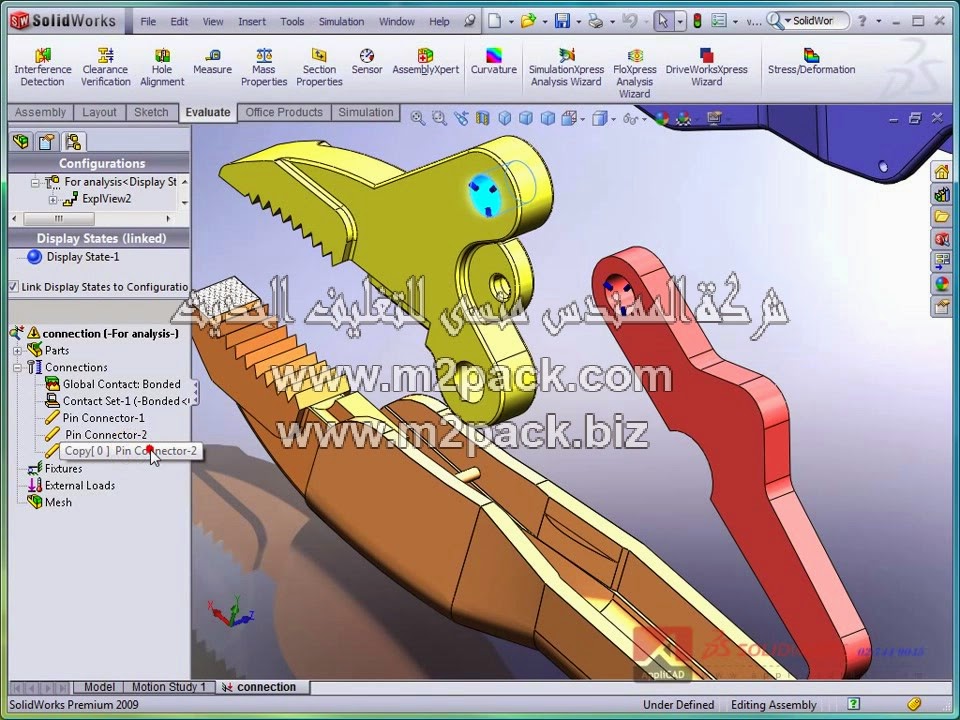Image resolution: width=960 pixels, height=720 pixels.
Task: Open the Options checklist icon
Action: click(719, 21)
